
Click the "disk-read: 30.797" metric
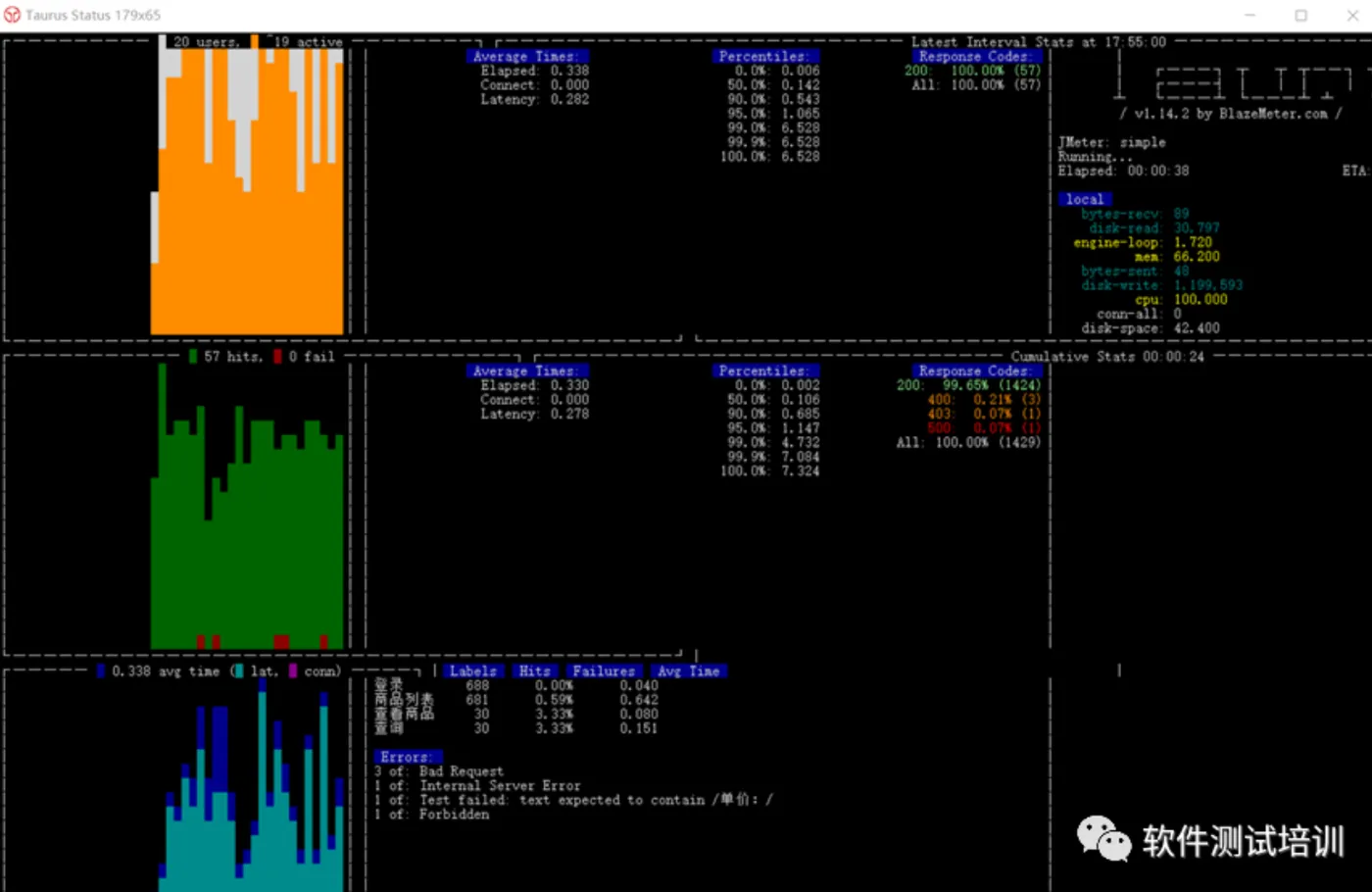pos(1153,227)
